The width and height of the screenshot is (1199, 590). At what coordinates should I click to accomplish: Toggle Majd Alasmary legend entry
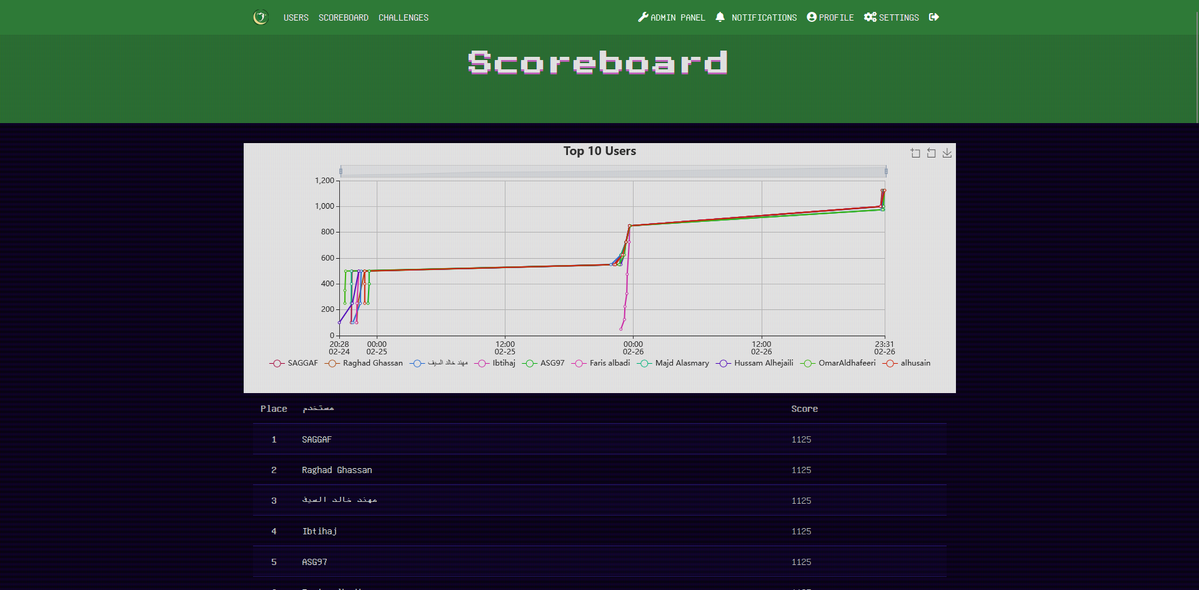(673, 363)
